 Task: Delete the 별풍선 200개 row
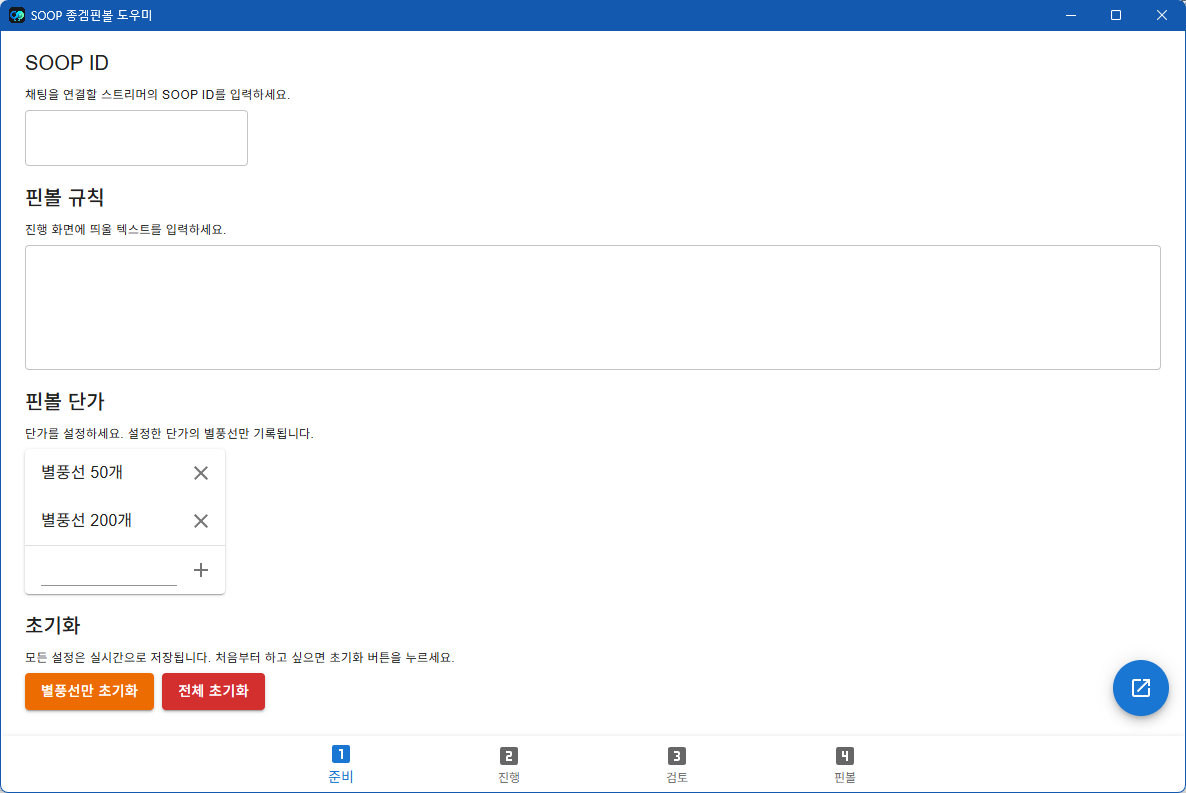[x=200, y=521]
